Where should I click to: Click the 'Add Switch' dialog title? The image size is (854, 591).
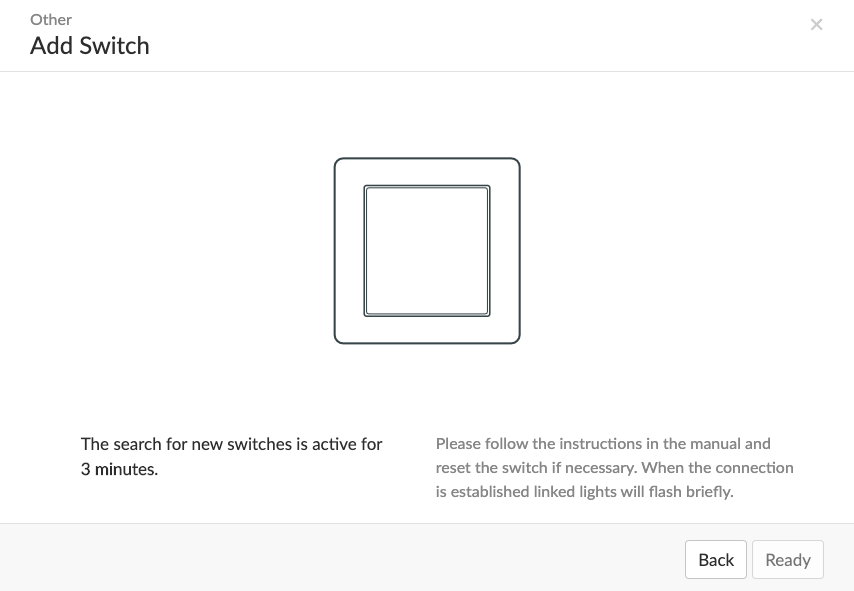tap(90, 46)
